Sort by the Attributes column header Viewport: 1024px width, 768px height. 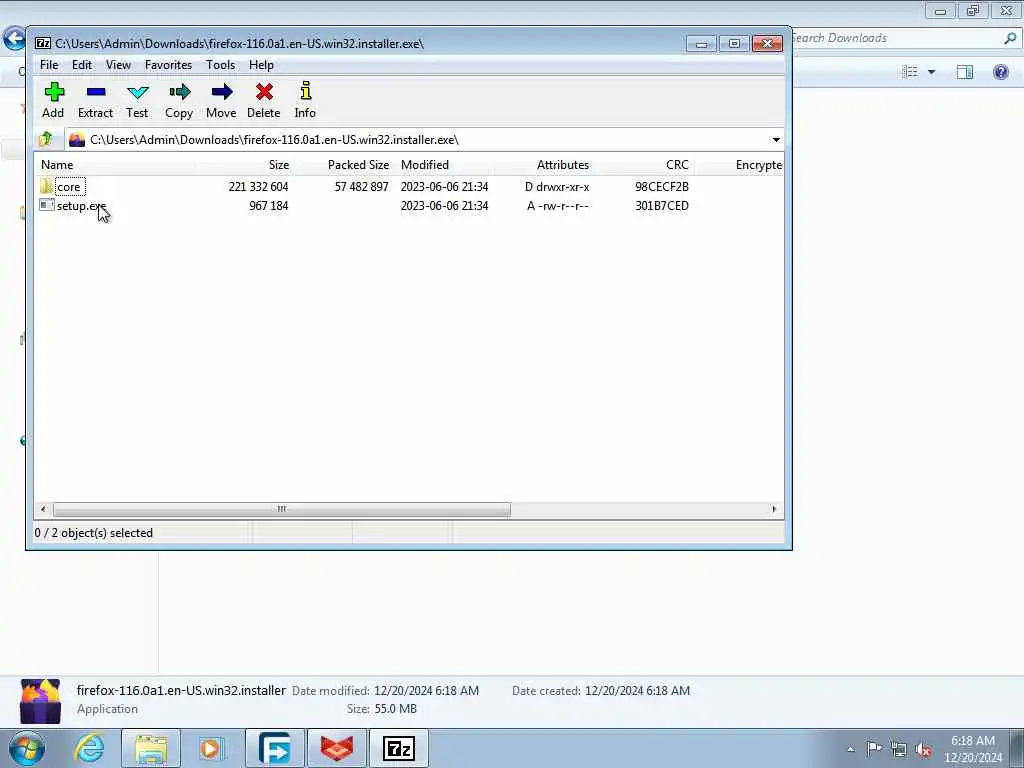coord(546,165)
